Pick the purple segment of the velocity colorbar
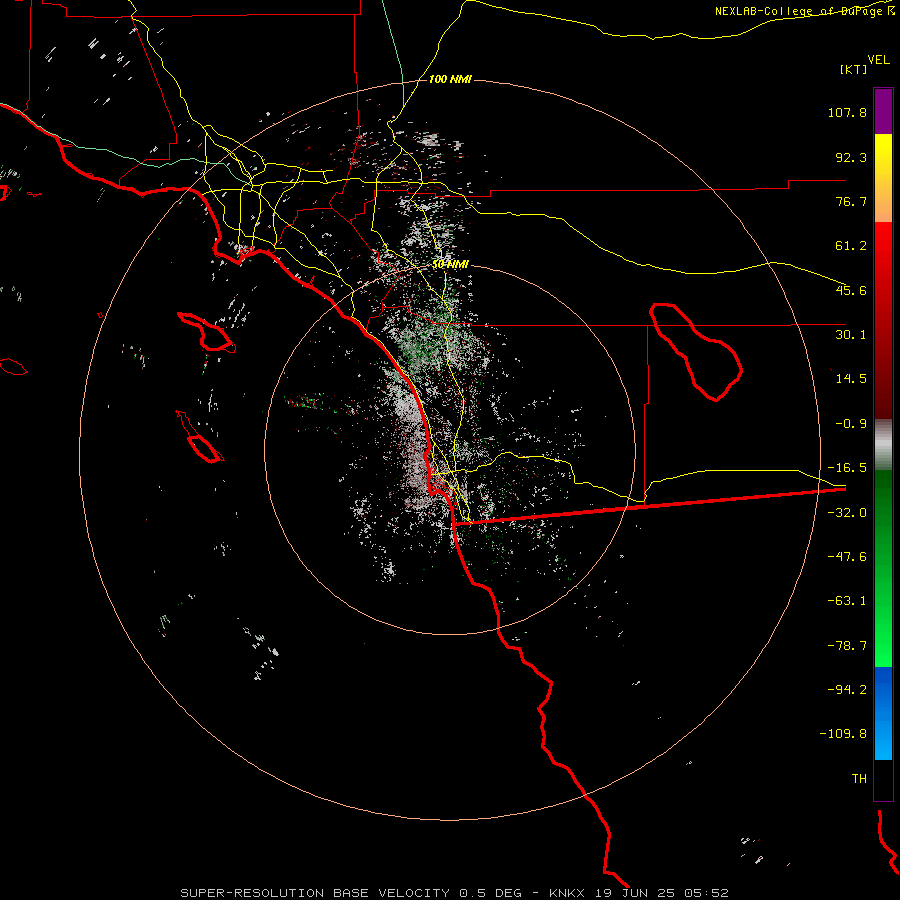Screen dimensions: 900x900 [x=883, y=111]
